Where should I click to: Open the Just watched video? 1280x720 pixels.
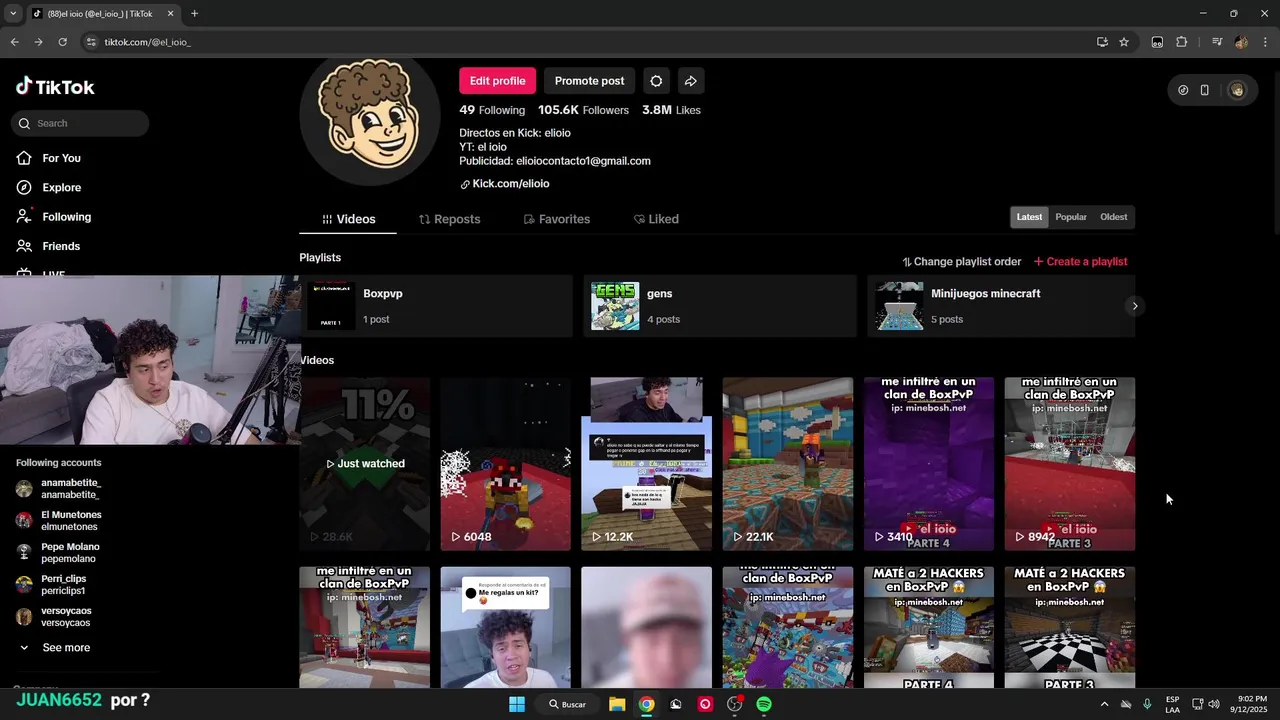(x=364, y=464)
